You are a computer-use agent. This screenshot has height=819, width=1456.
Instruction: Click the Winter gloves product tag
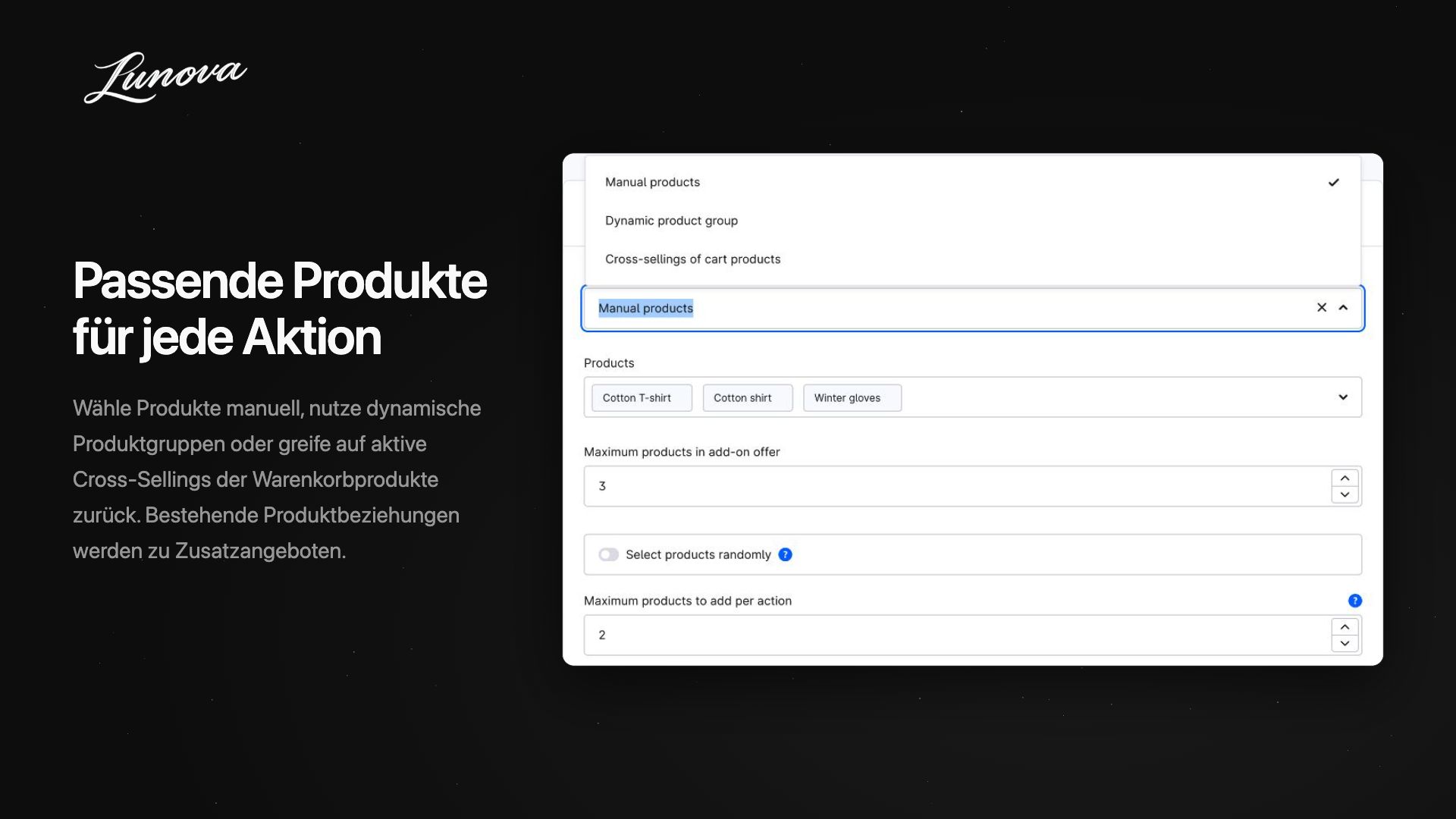(x=852, y=398)
